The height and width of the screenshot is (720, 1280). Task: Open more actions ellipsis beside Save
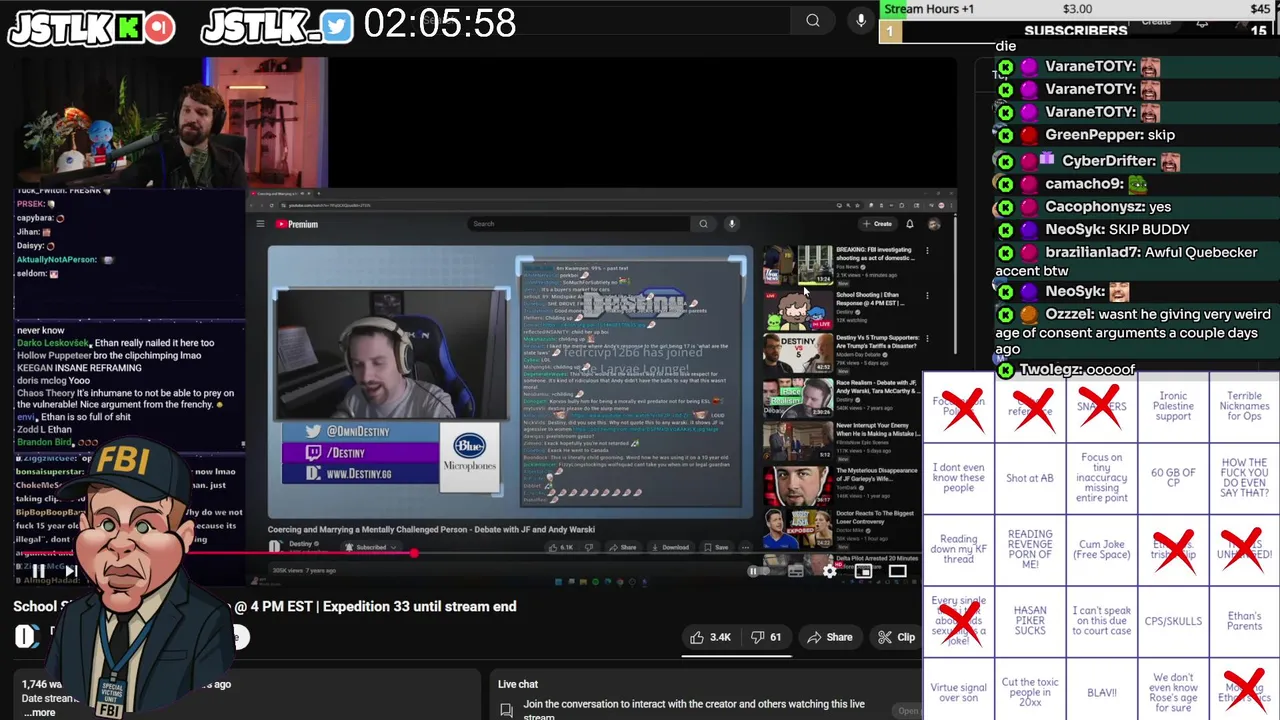(x=745, y=547)
